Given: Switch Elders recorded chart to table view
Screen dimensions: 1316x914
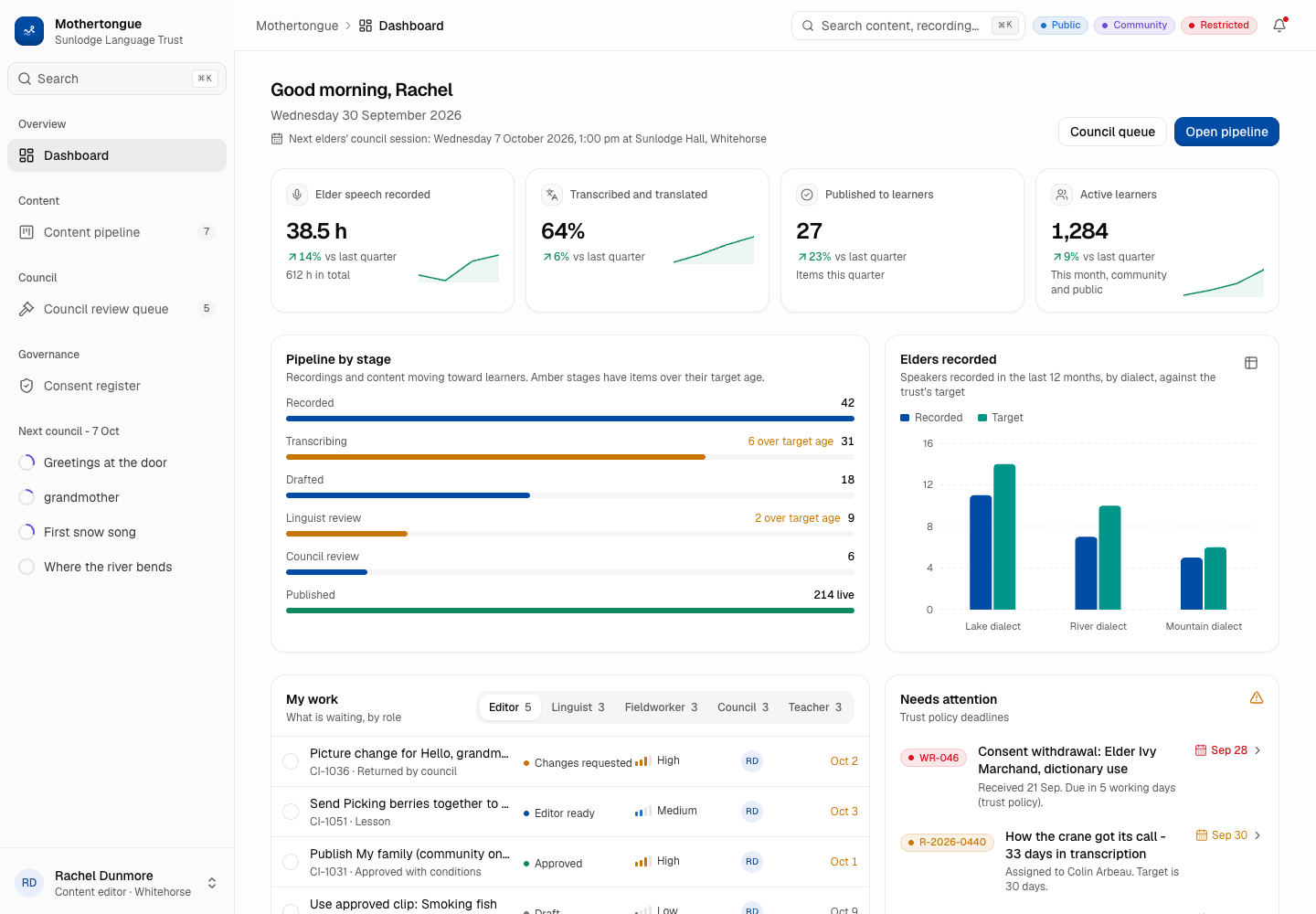Looking at the screenshot, I should 1251,363.
